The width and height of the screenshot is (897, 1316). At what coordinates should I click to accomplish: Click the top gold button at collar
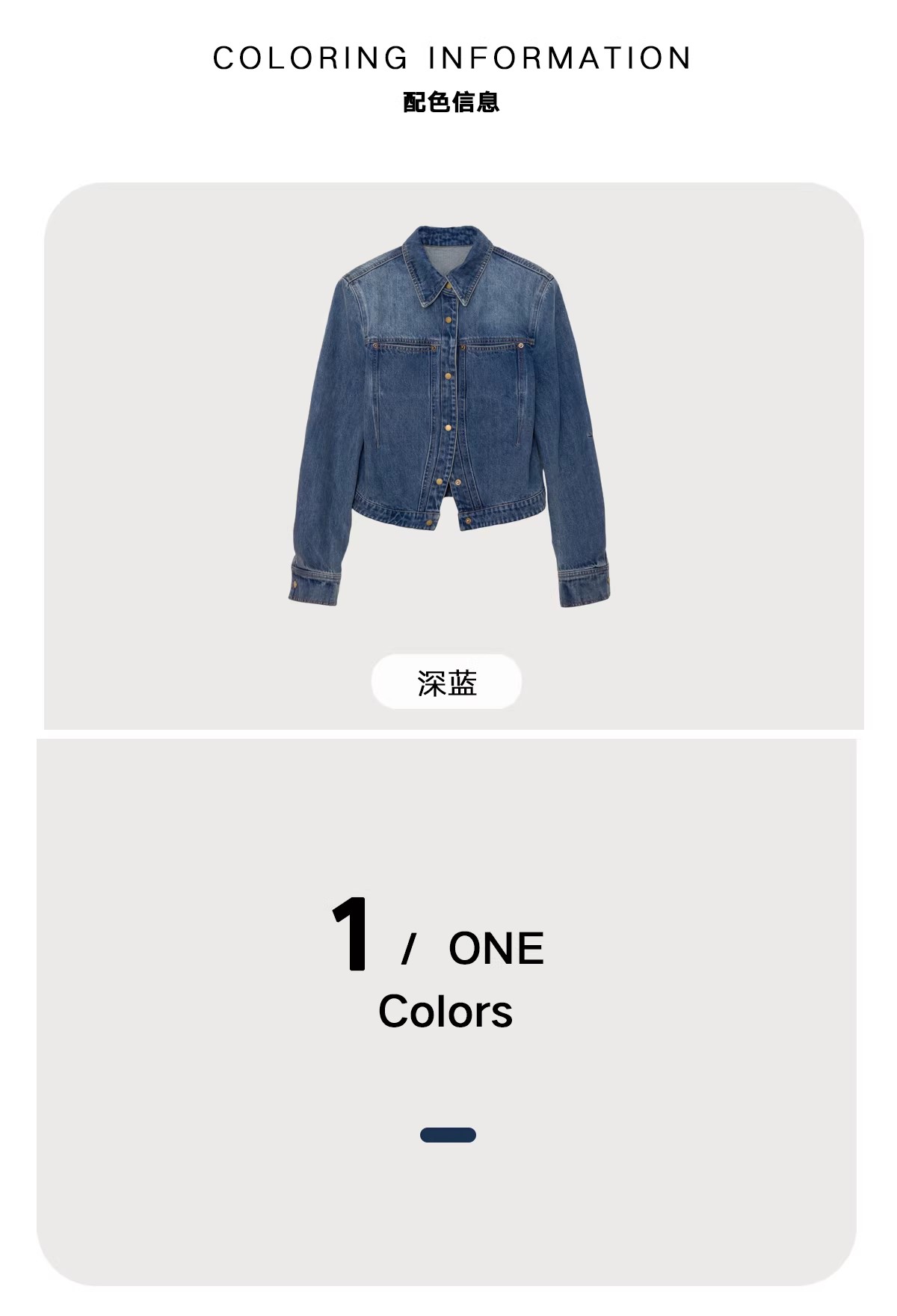pyautogui.click(x=449, y=284)
